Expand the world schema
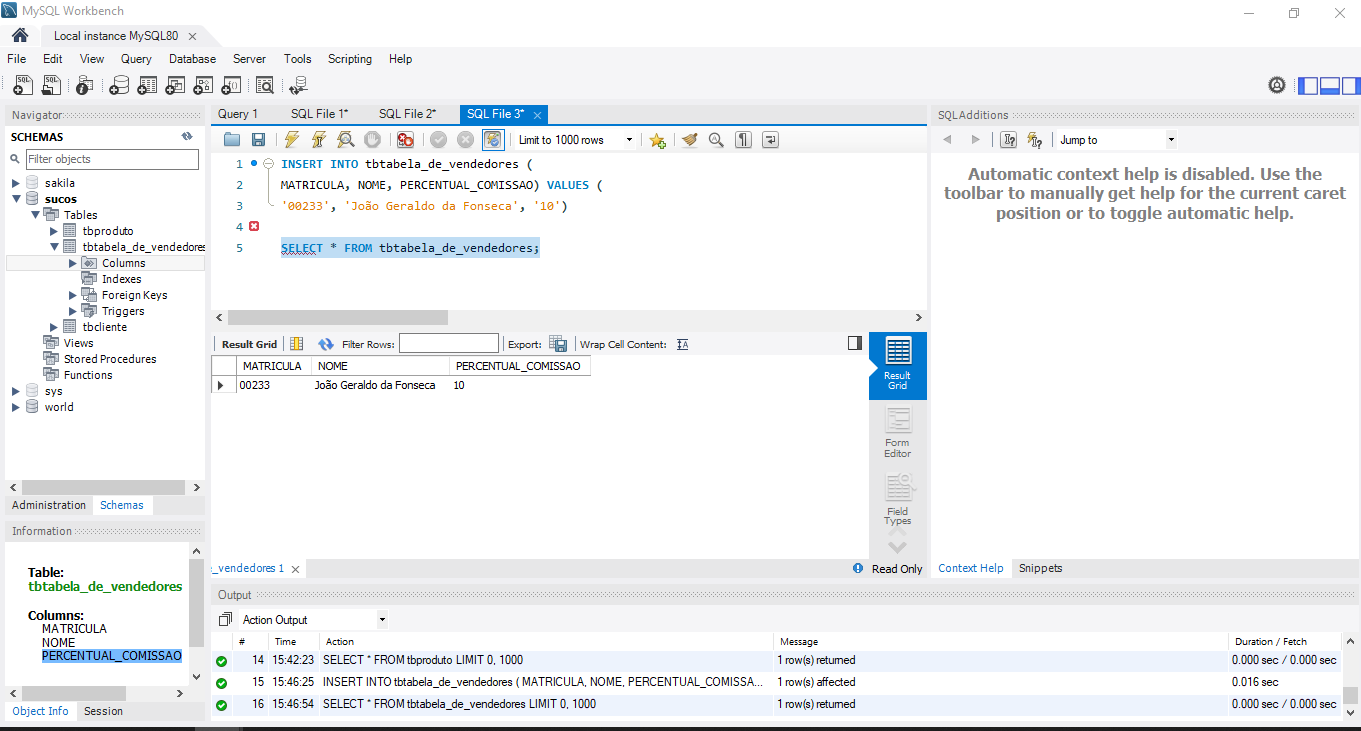 [16, 407]
